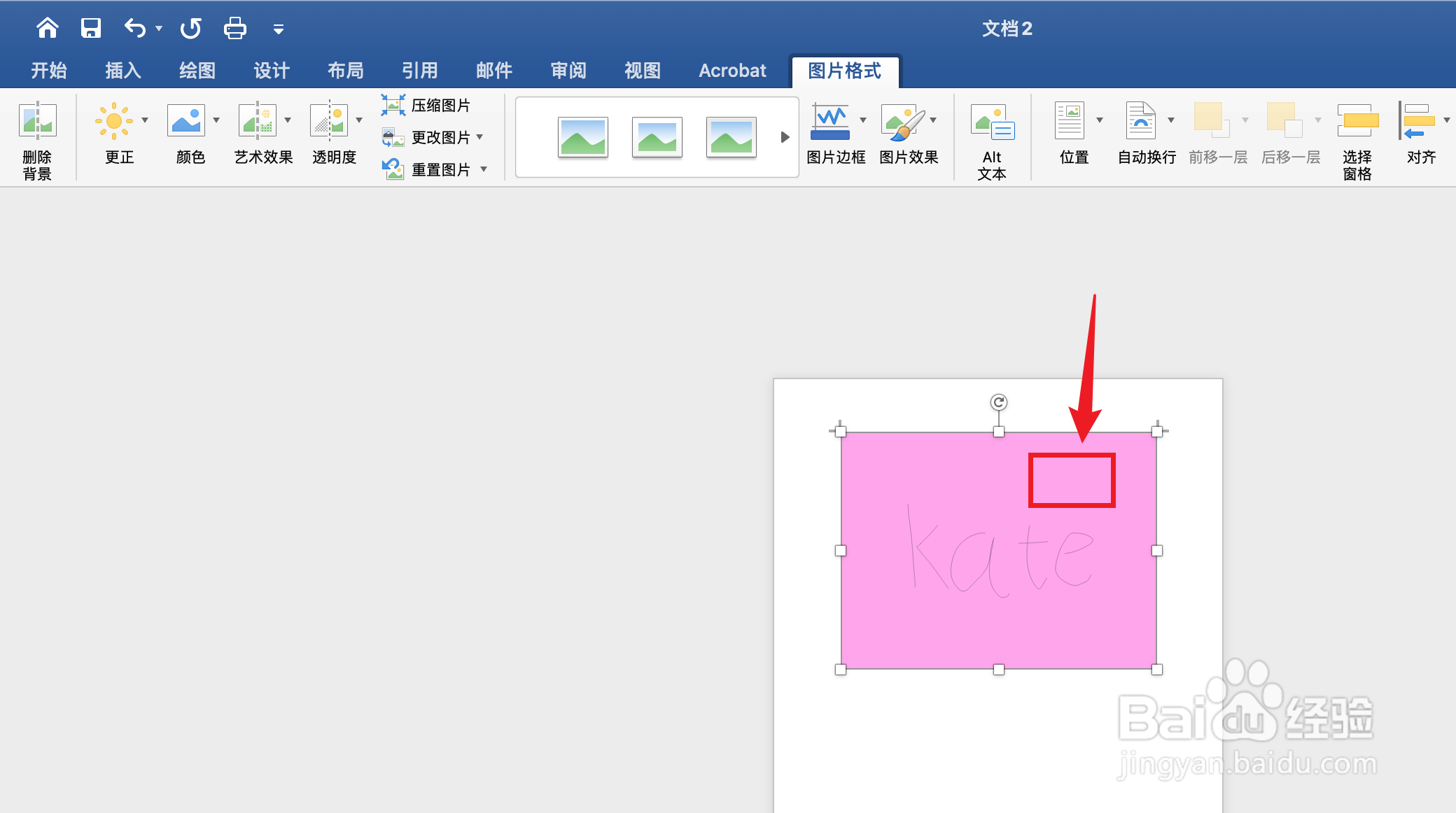
Task: Switch to the Acrobat tab
Action: pyautogui.click(x=733, y=71)
